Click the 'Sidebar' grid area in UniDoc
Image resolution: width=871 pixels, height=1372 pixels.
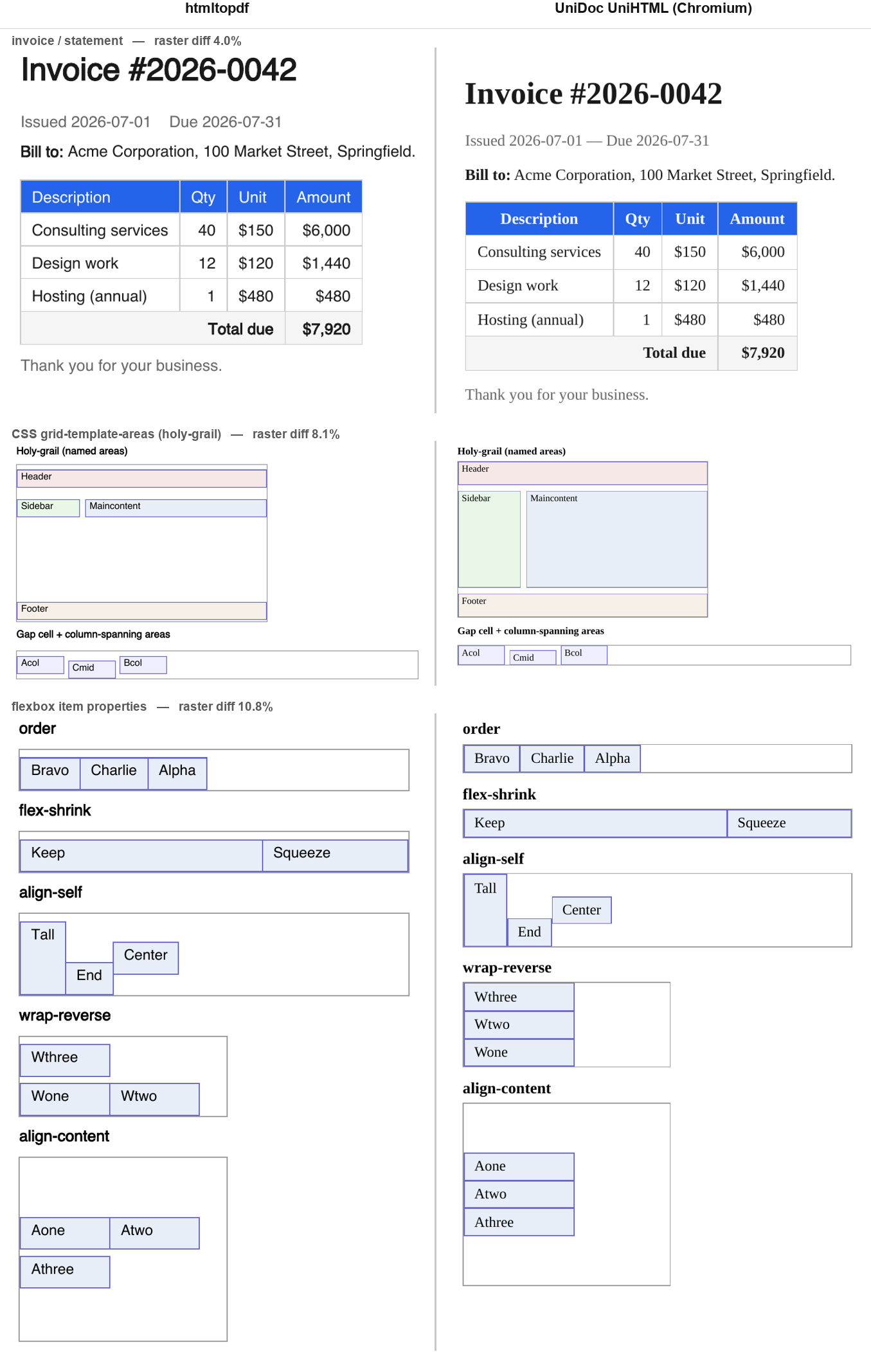pyautogui.click(x=489, y=539)
